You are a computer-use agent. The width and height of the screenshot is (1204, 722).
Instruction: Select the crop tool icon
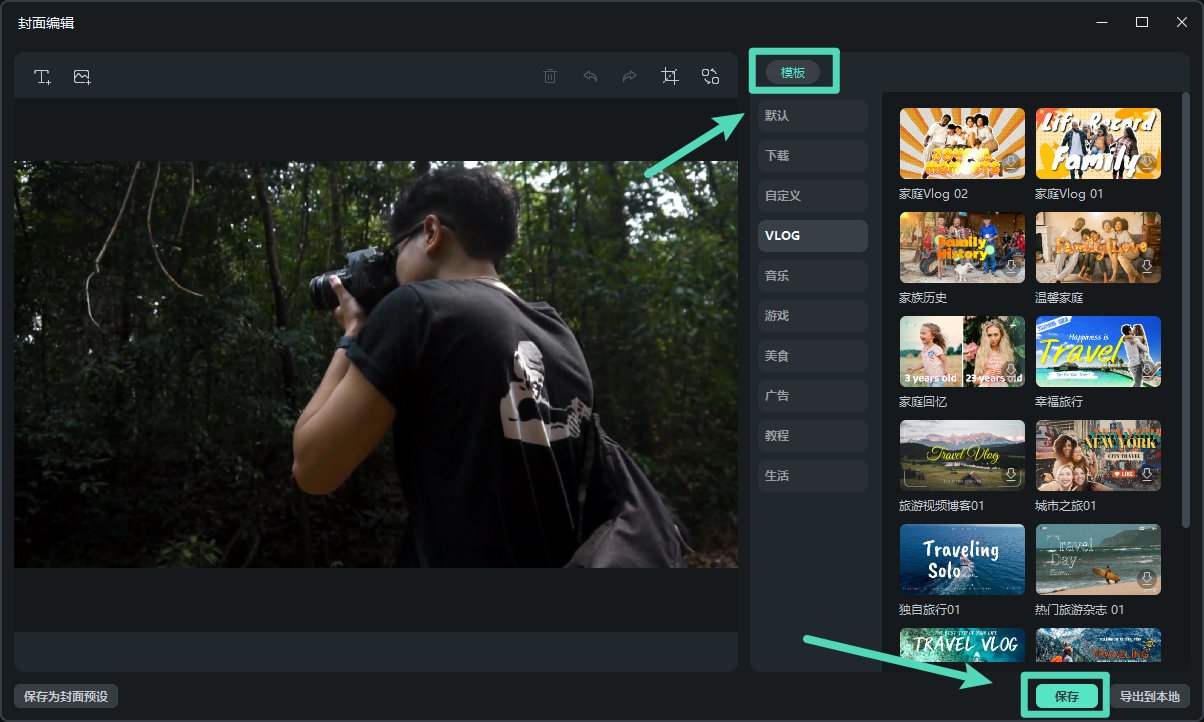670,77
